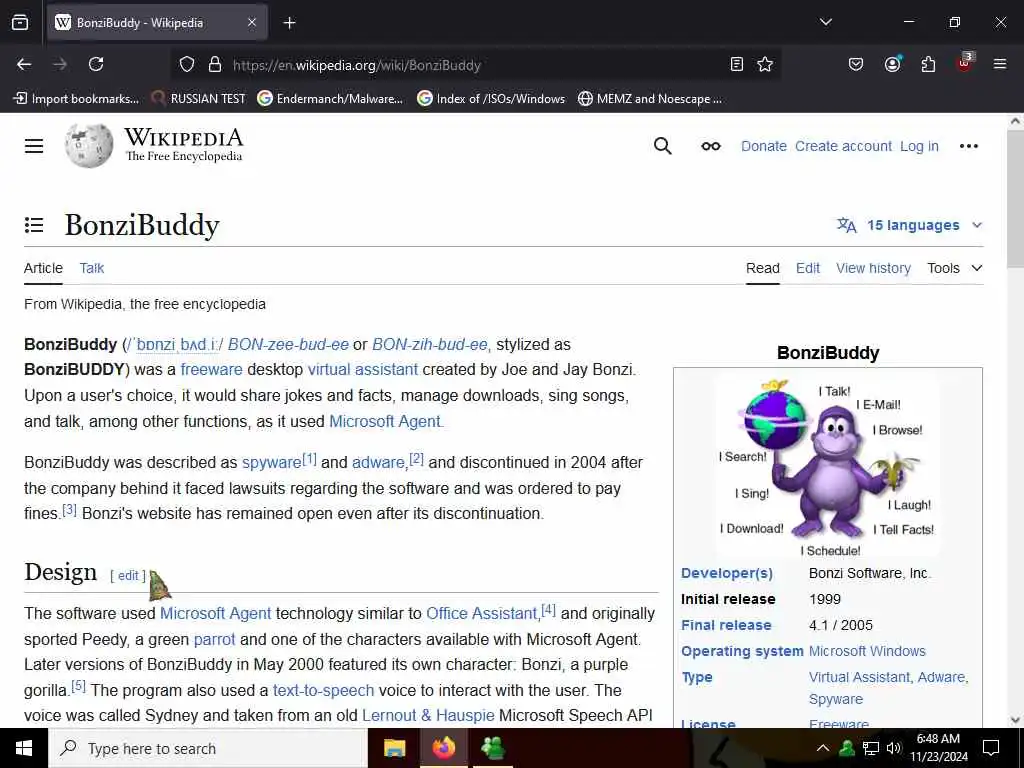Open the Firefox account icon
Image resolution: width=1024 pixels, height=768 pixels.
(x=892, y=64)
